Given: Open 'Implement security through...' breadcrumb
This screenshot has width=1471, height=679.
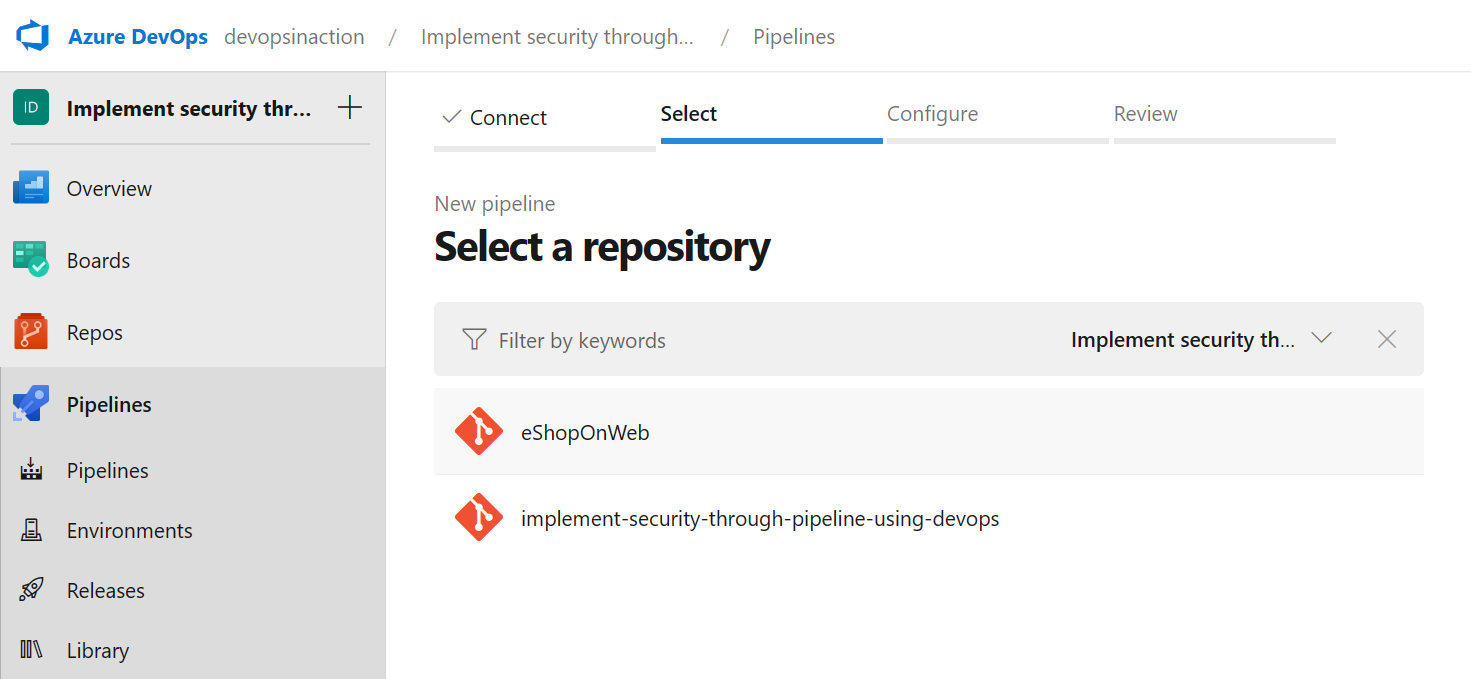Looking at the screenshot, I should [x=557, y=37].
